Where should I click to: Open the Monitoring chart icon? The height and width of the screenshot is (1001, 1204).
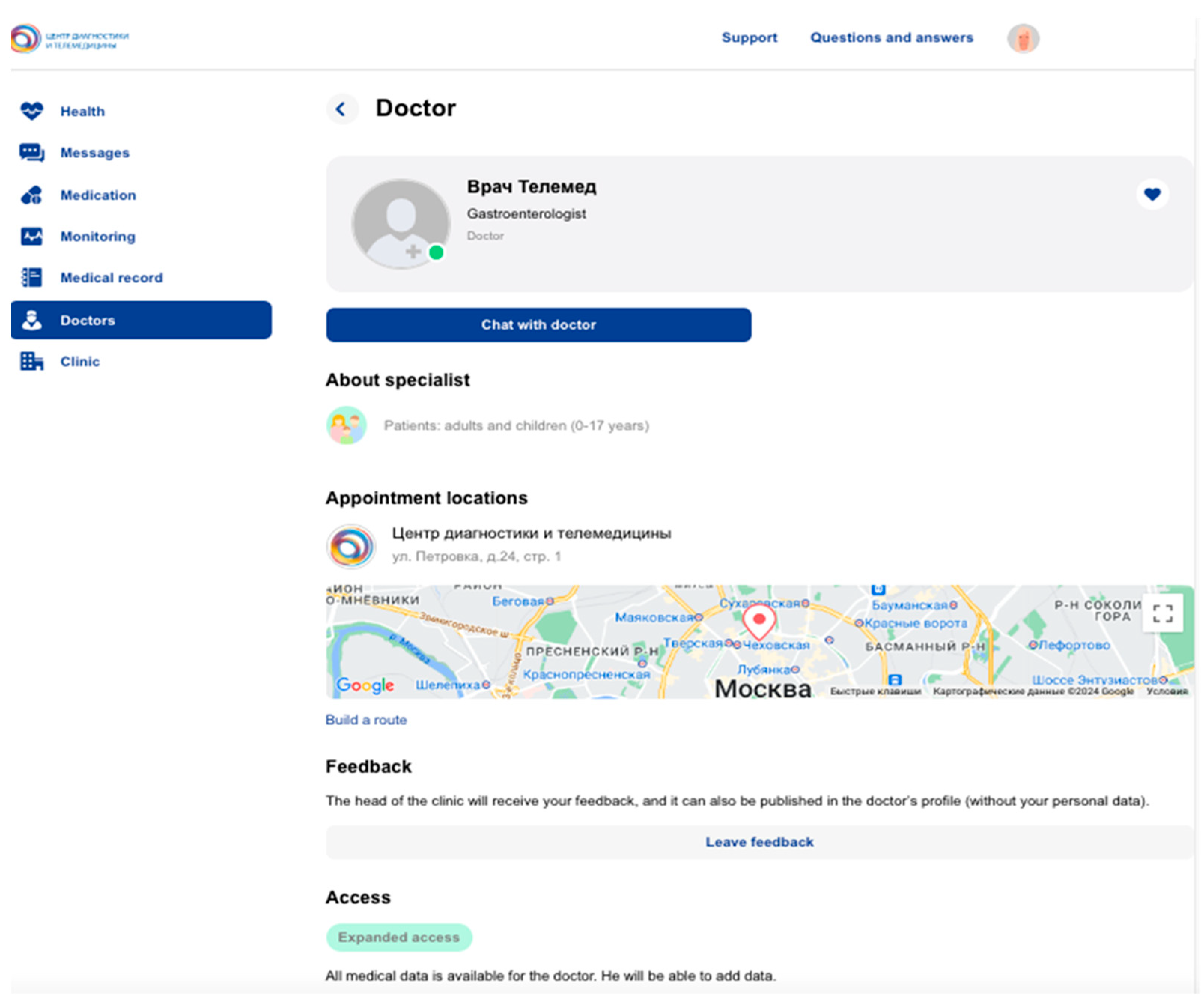(31, 236)
